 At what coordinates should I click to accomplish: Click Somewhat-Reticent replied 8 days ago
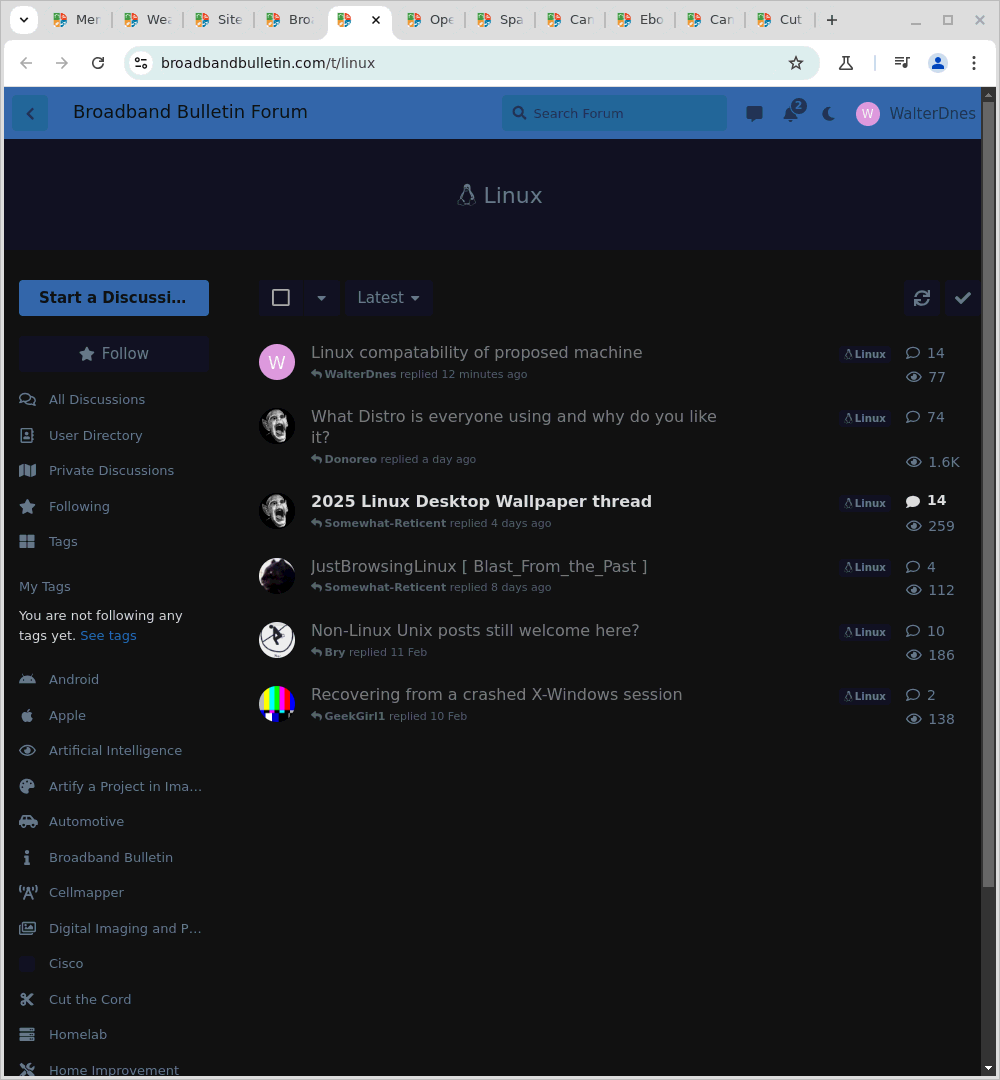[431, 588]
